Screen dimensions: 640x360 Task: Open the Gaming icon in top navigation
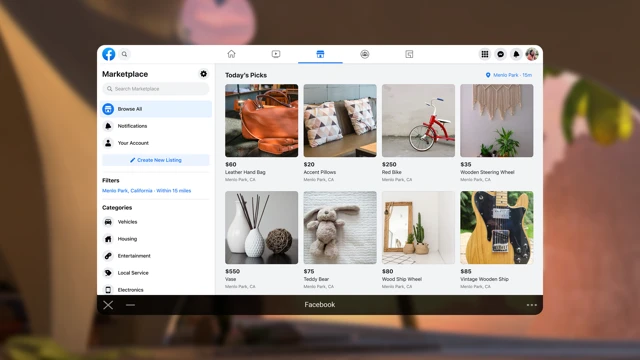click(409, 54)
